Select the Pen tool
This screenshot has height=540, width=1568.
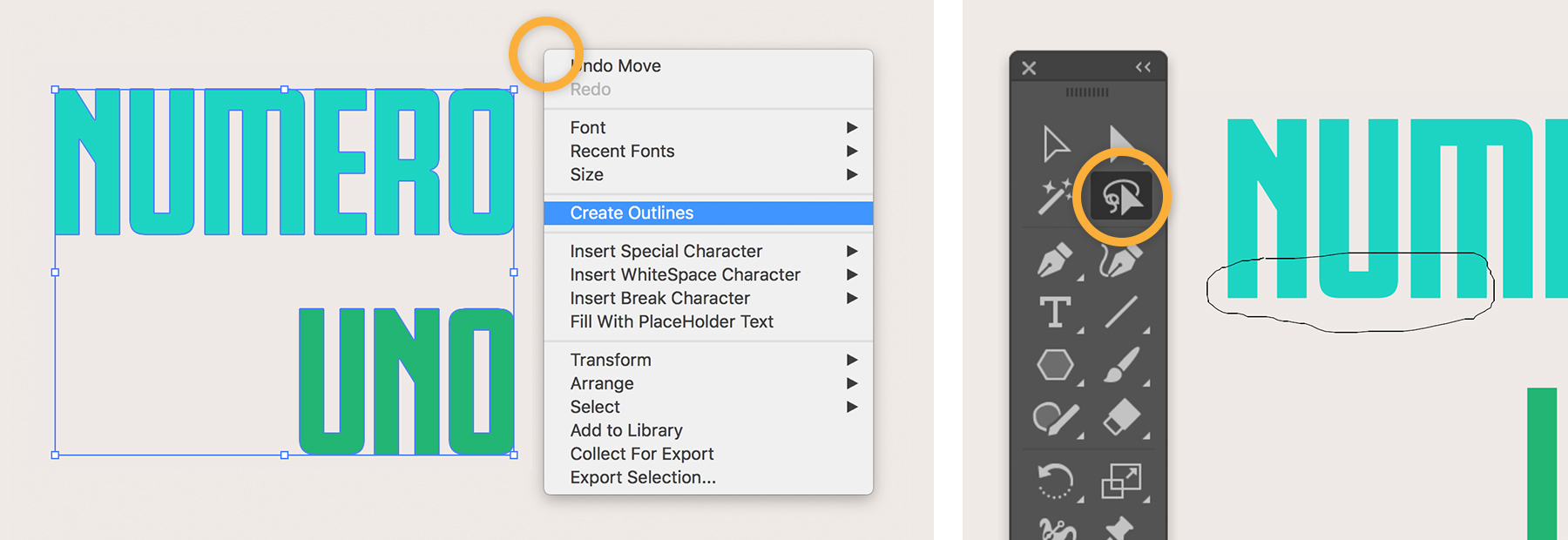[1054, 260]
